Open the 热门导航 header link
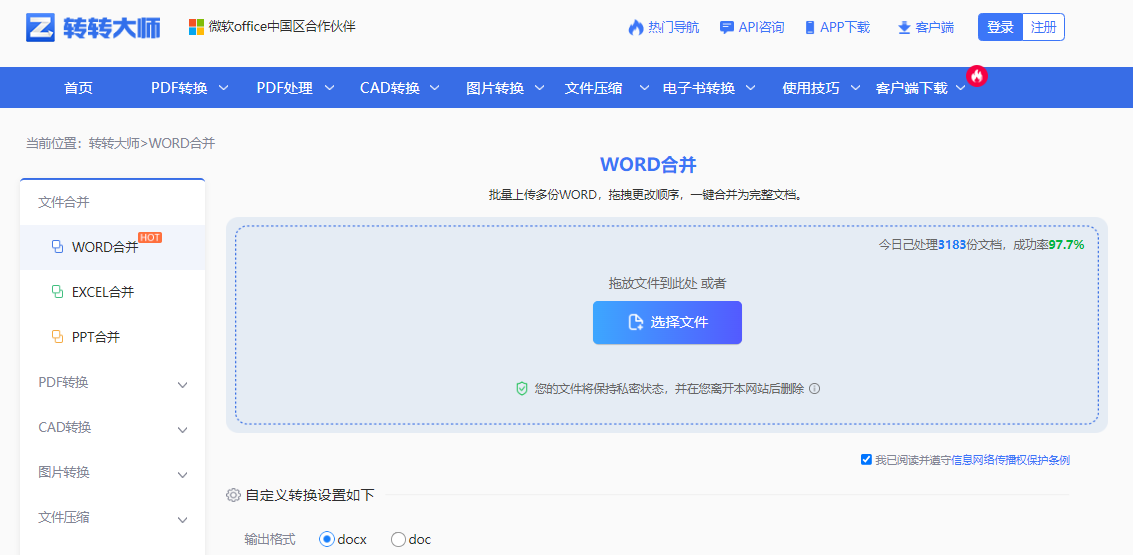The height and width of the screenshot is (555, 1133). click(x=673, y=27)
